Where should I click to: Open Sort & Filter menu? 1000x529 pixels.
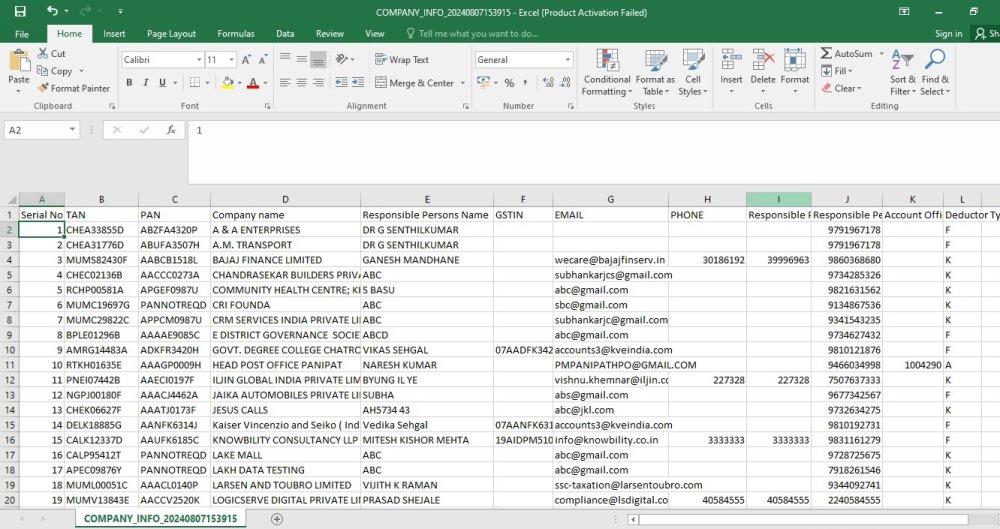coord(902,73)
